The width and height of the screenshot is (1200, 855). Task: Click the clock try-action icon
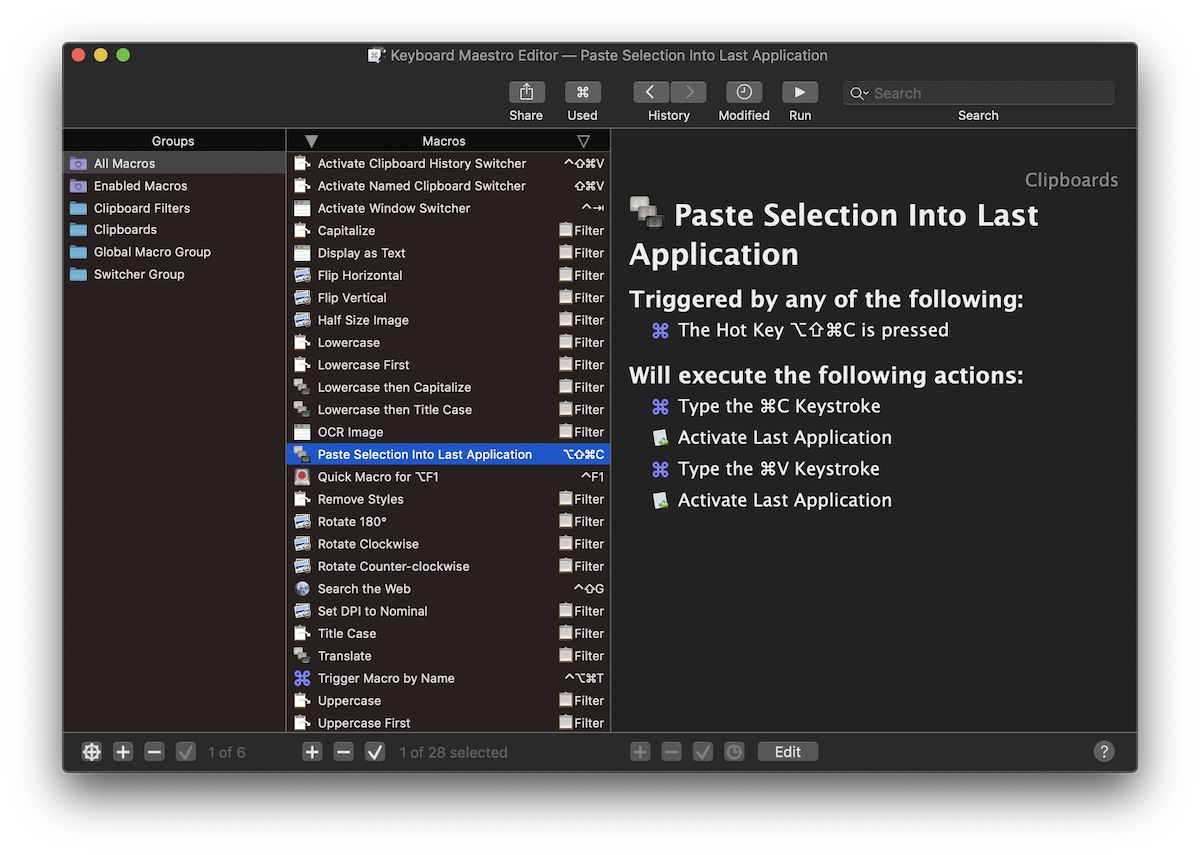click(735, 752)
